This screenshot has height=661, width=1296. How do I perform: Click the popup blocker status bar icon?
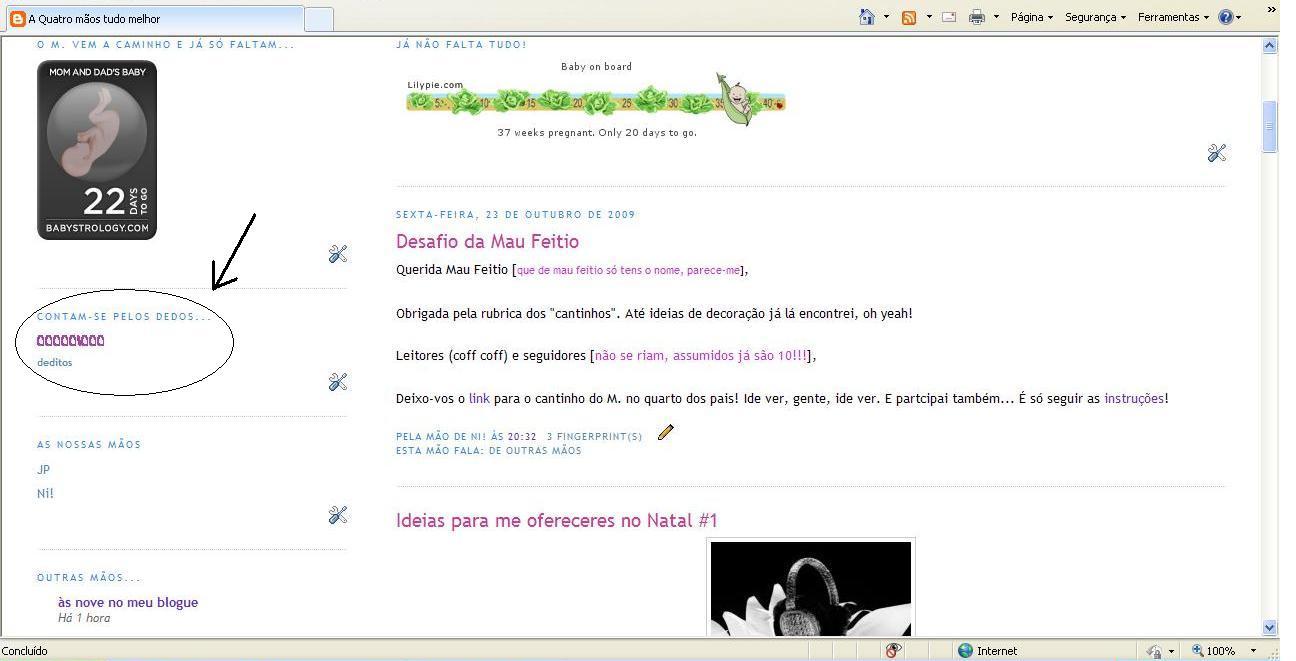(x=894, y=650)
